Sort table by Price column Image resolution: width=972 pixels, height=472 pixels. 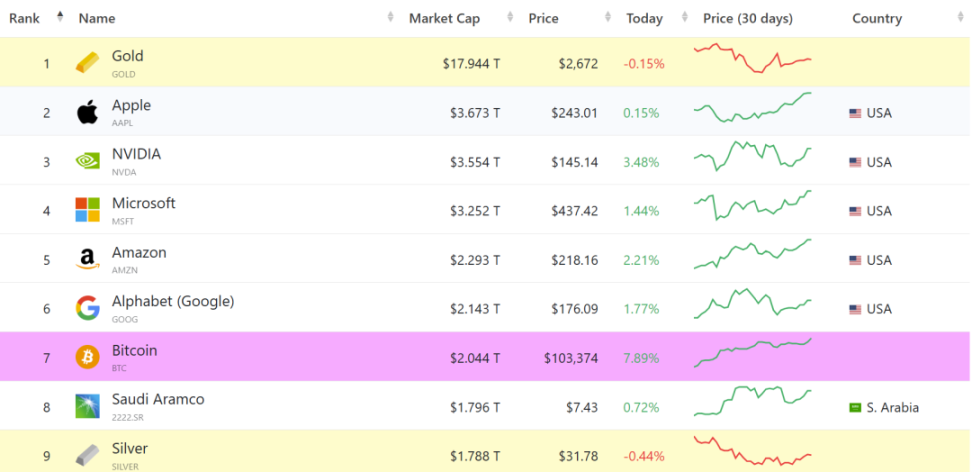pyautogui.click(x=543, y=18)
